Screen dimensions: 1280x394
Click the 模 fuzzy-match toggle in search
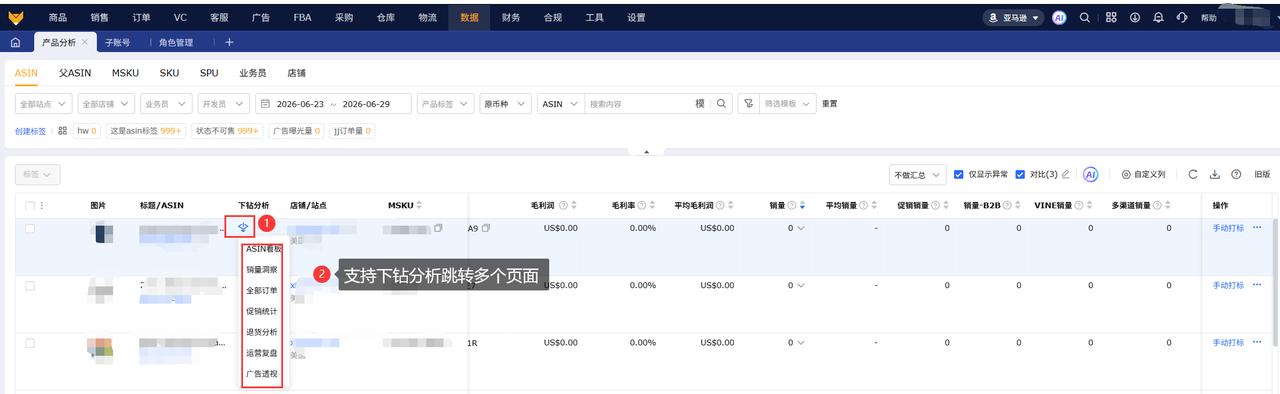(x=700, y=104)
